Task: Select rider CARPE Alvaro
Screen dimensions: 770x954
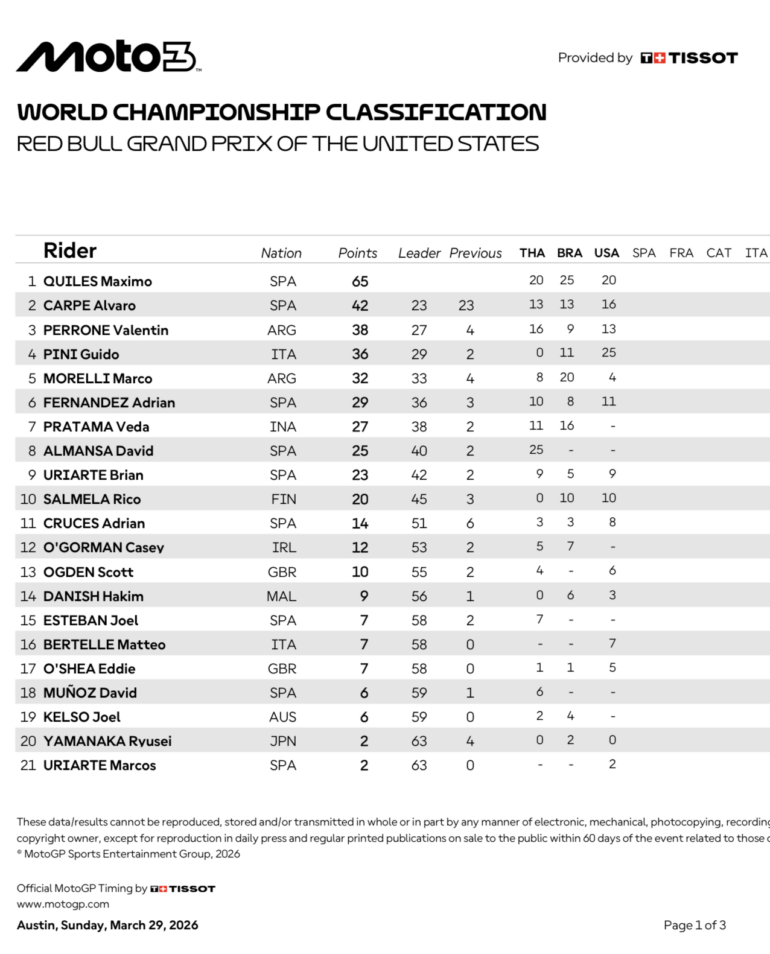Action: (90, 306)
